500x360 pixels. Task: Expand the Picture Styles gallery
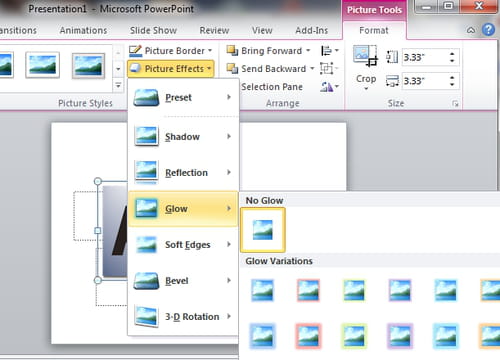118,85
